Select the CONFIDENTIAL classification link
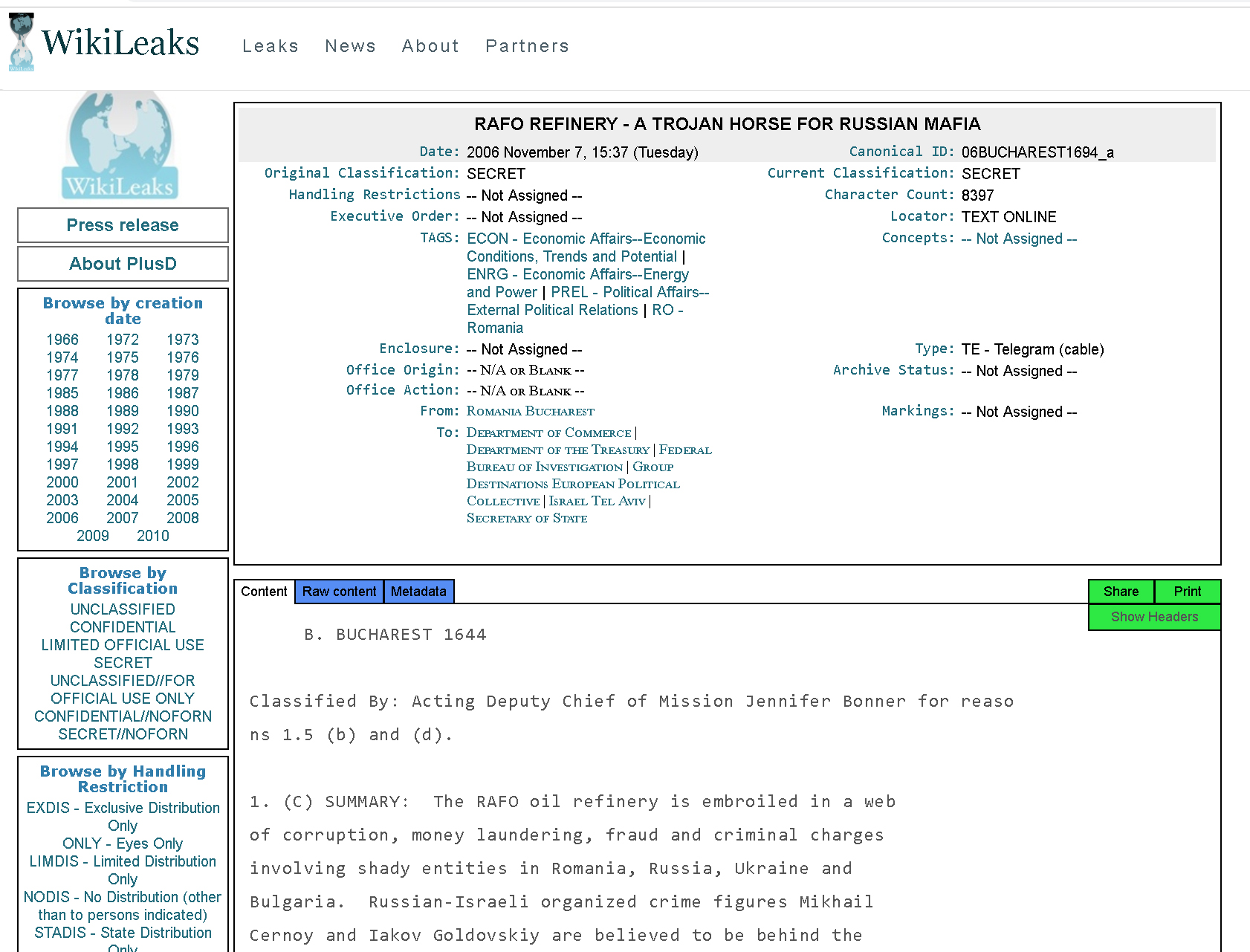Image resolution: width=1250 pixels, height=952 pixels. click(123, 627)
